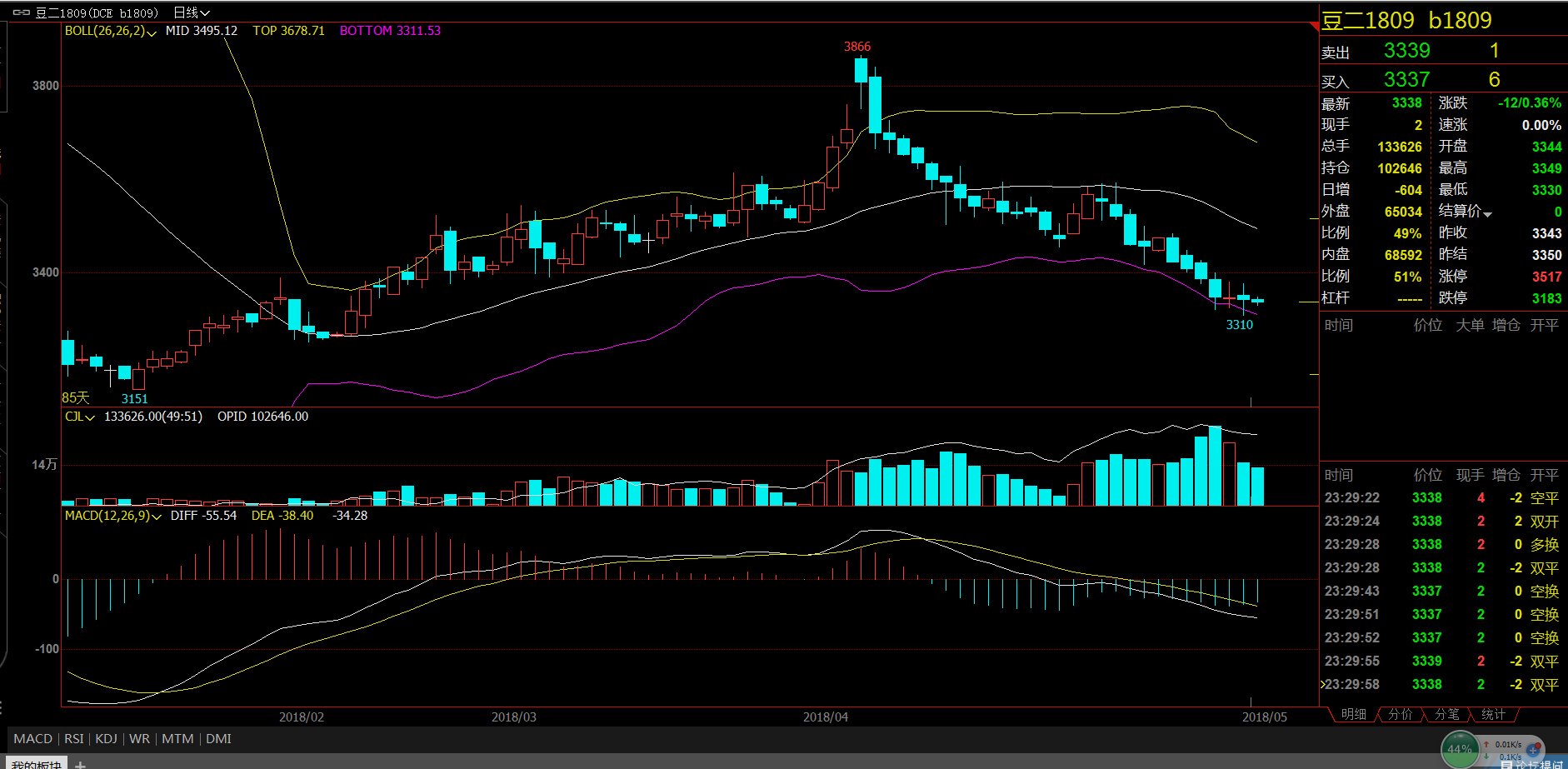Click the 涨跌 value -12/0.36%
This screenshot has height=769, width=1568.
[x=1530, y=103]
